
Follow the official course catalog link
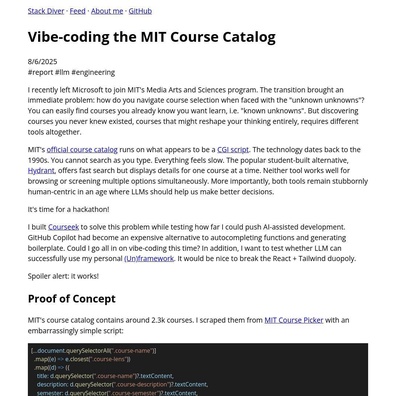[x=82, y=150]
